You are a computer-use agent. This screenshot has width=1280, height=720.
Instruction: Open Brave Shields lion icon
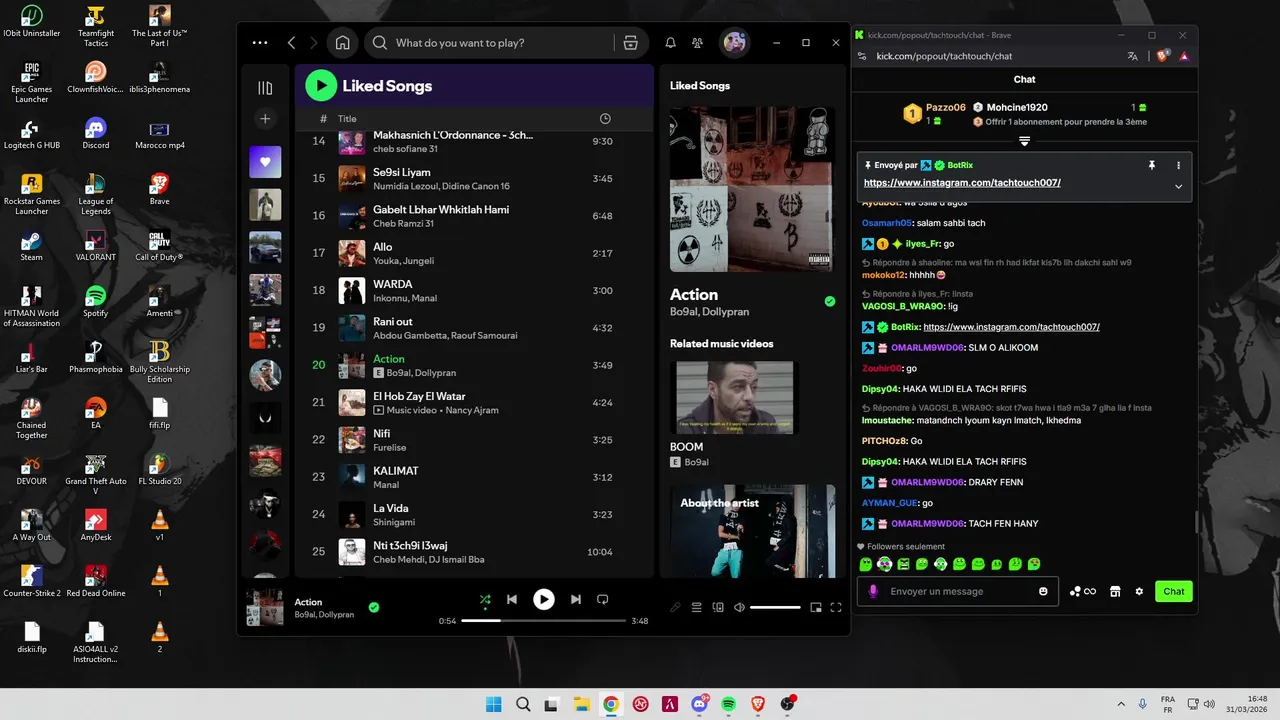point(1162,56)
